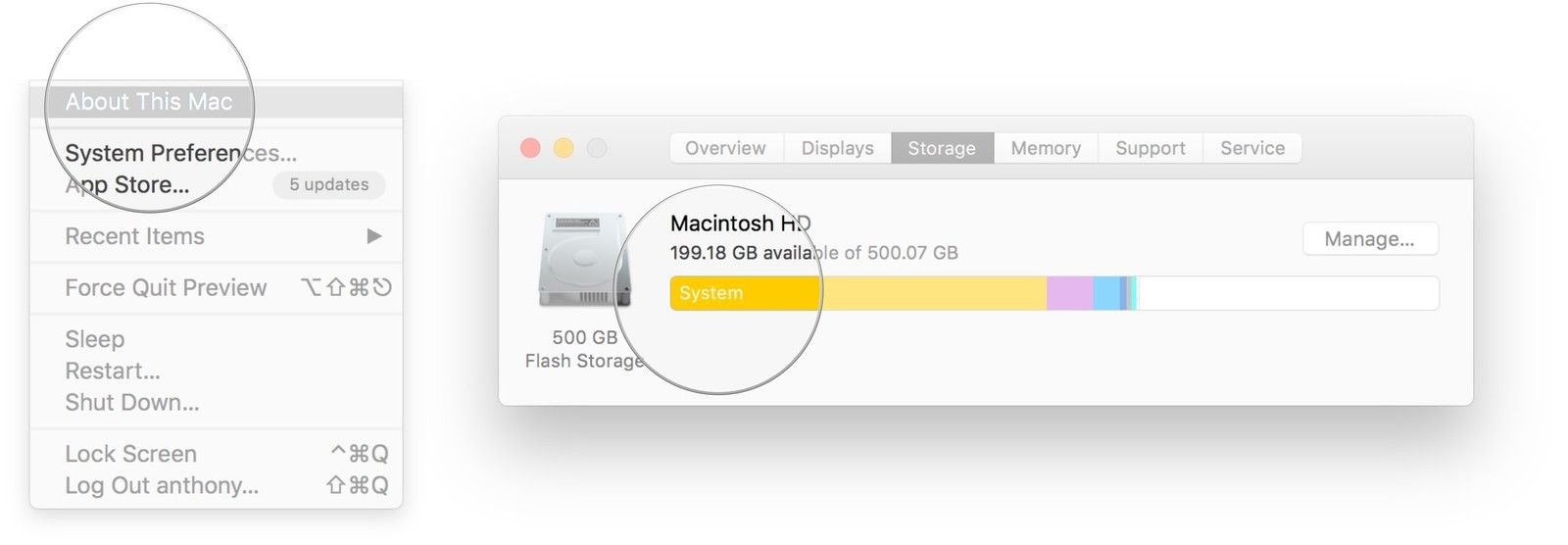Image resolution: width=1568 pixels, height=545 pixels.
Task: Expand the Recent Items submenu arrow
Action: [373, 236]
